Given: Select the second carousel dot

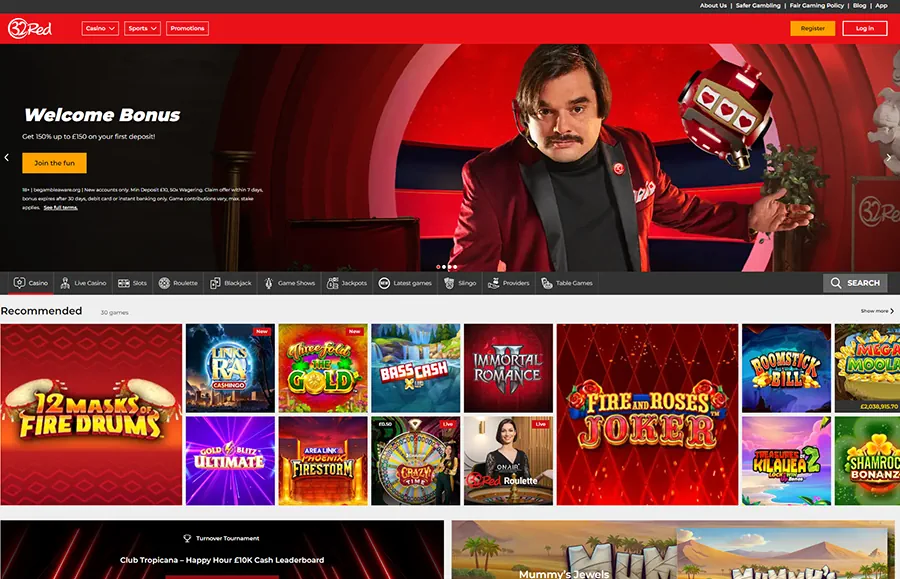Looking at the screenshot, I should pos(444,267).
